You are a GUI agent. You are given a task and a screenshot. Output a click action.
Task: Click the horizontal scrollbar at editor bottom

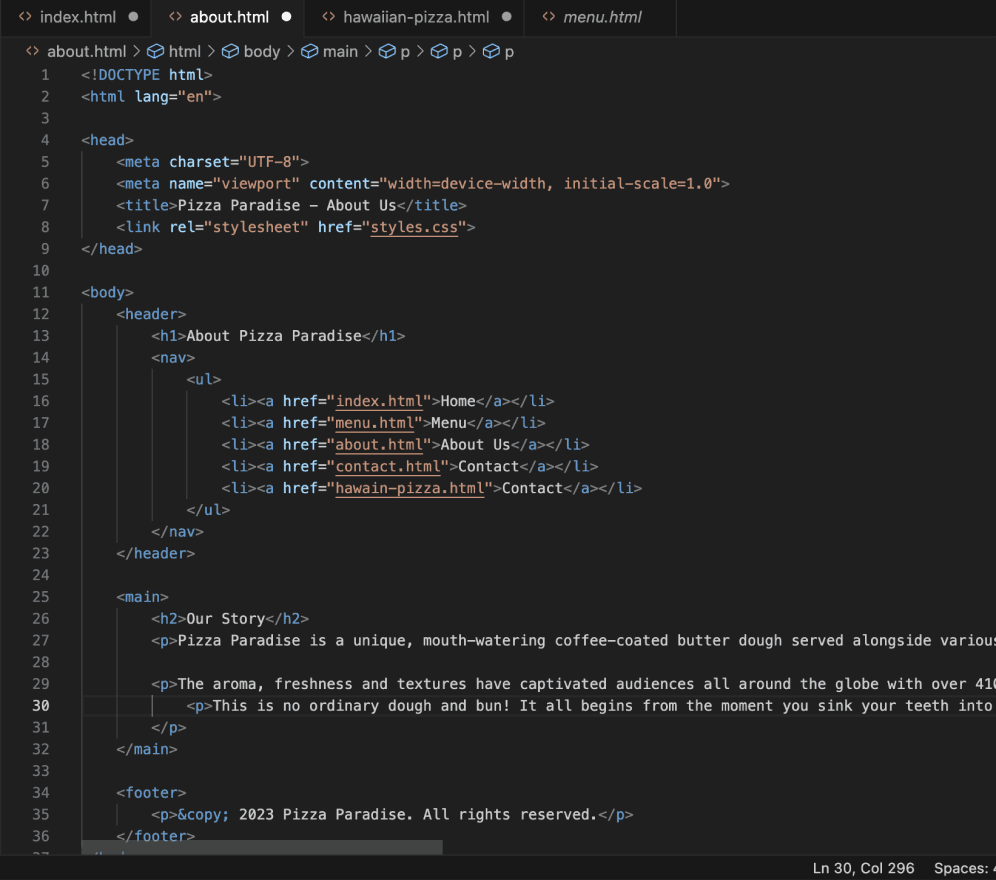[262, 848]
